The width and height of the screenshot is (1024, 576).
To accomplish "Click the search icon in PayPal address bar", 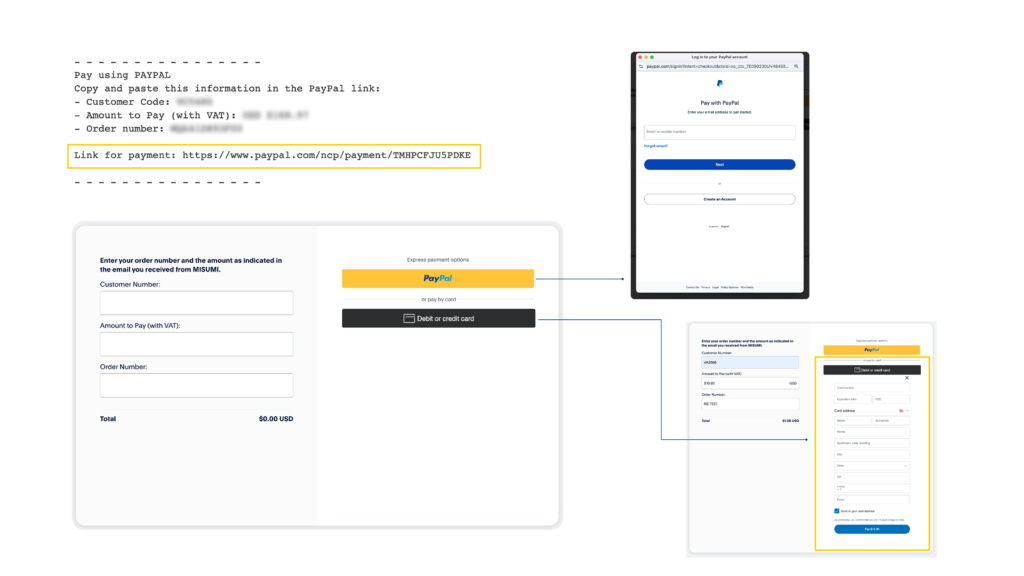I will pos(796,66).
